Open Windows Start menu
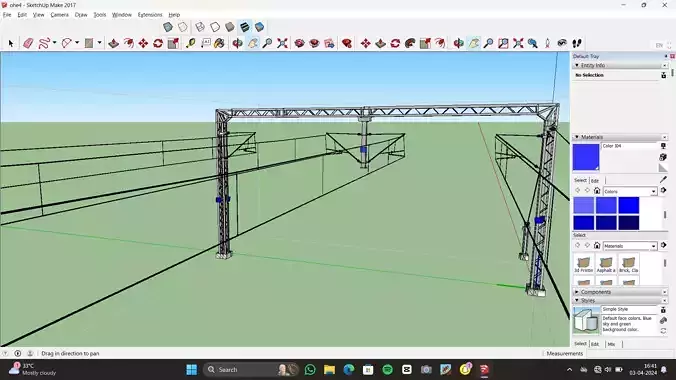676x380 pixels. pyautogui.click(x=191, y=370)
